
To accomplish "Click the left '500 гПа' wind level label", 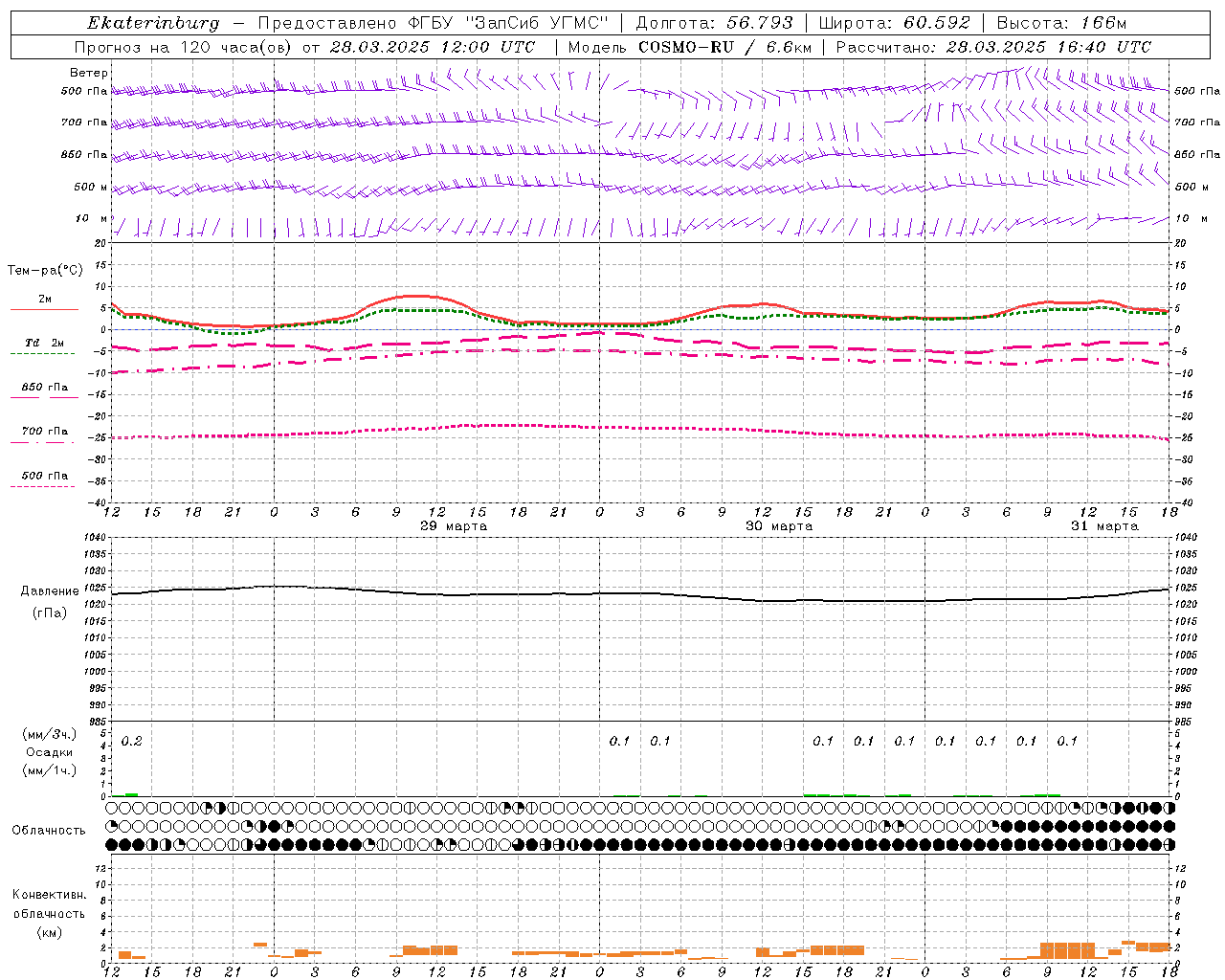I will pos(84,91).
